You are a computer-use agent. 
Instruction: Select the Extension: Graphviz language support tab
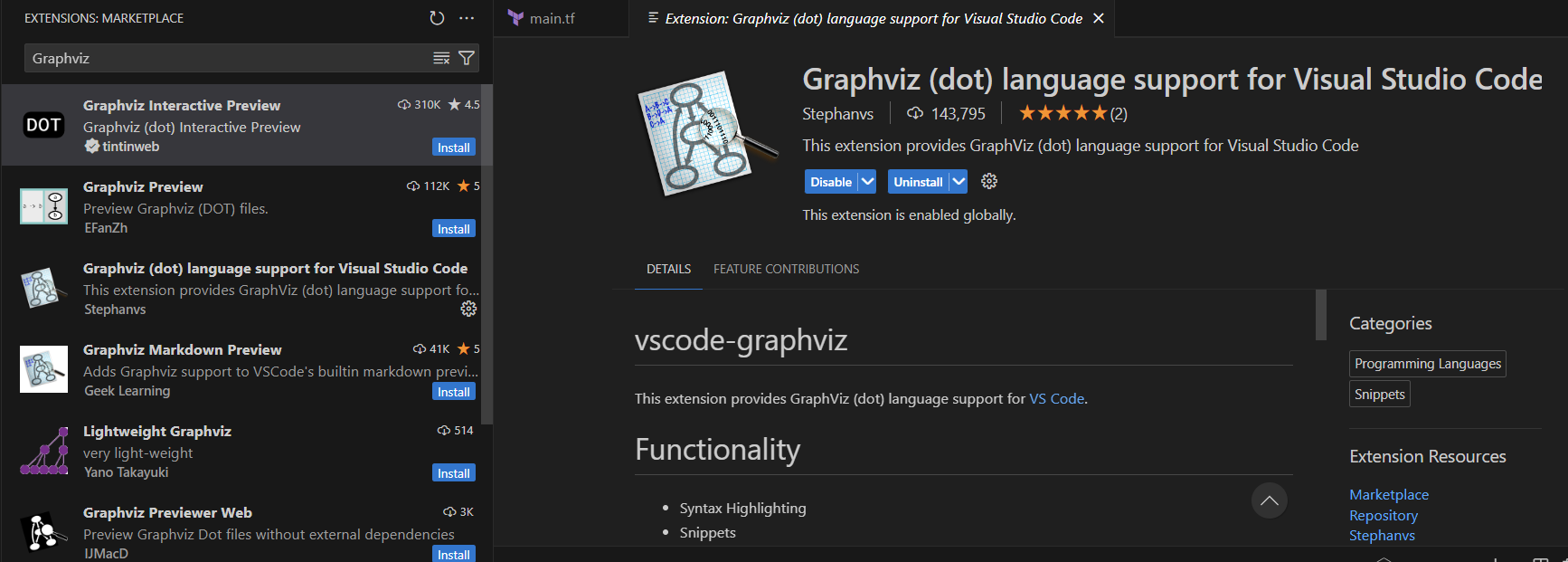pyautogui.click(x=873, y=18)
